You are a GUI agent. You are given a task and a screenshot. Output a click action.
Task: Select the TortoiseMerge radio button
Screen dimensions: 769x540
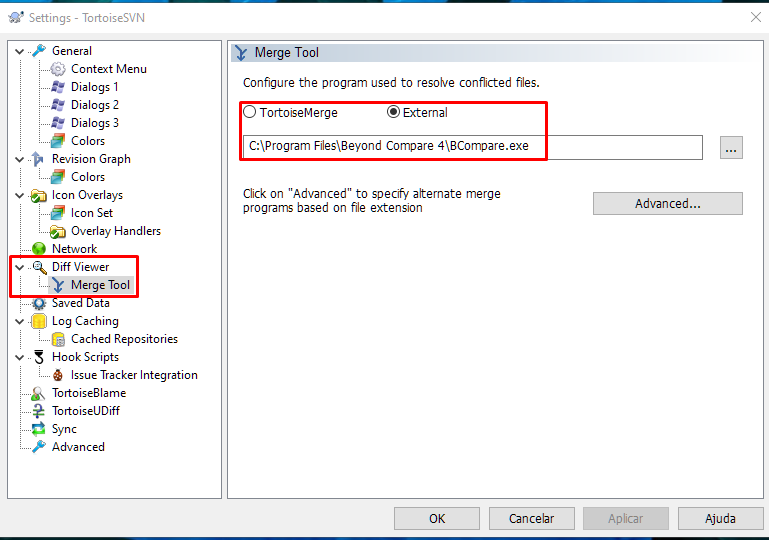[x=250, y=112]
